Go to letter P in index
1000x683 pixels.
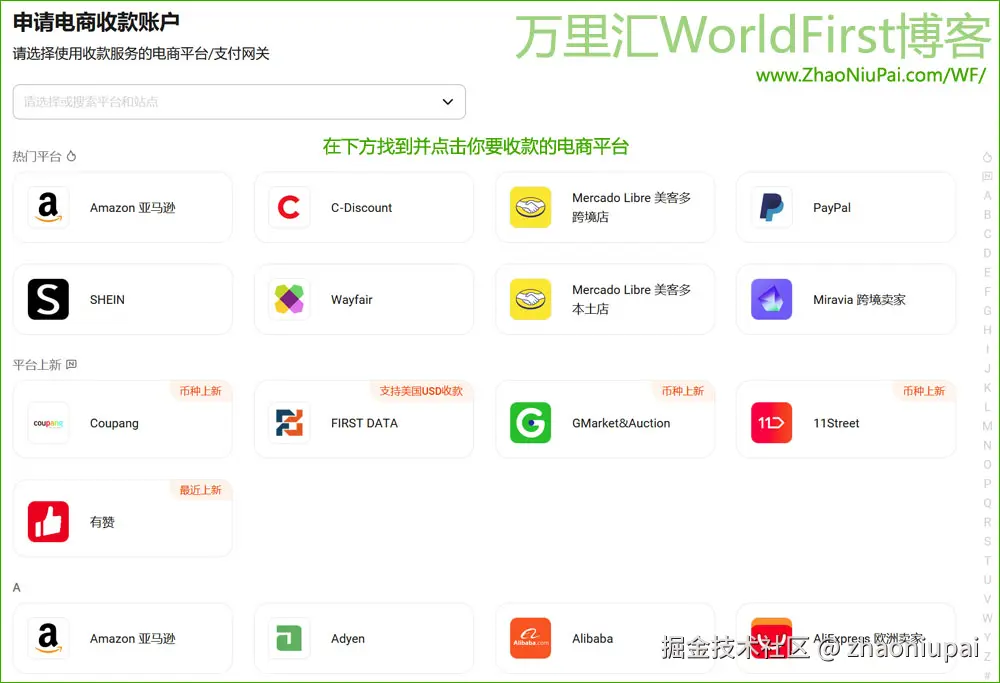pyautogui.click(x=987, y=483)
